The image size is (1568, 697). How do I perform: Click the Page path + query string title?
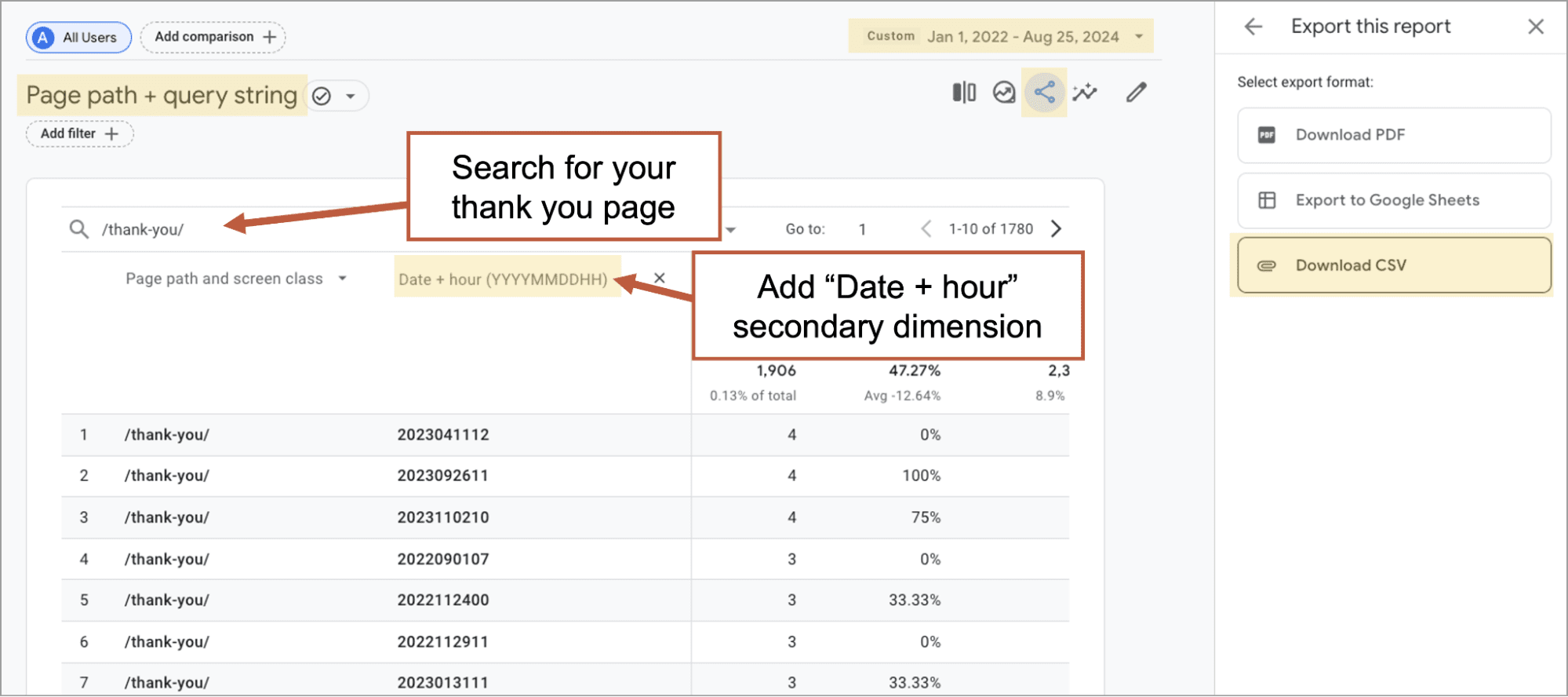coord(162,96)
